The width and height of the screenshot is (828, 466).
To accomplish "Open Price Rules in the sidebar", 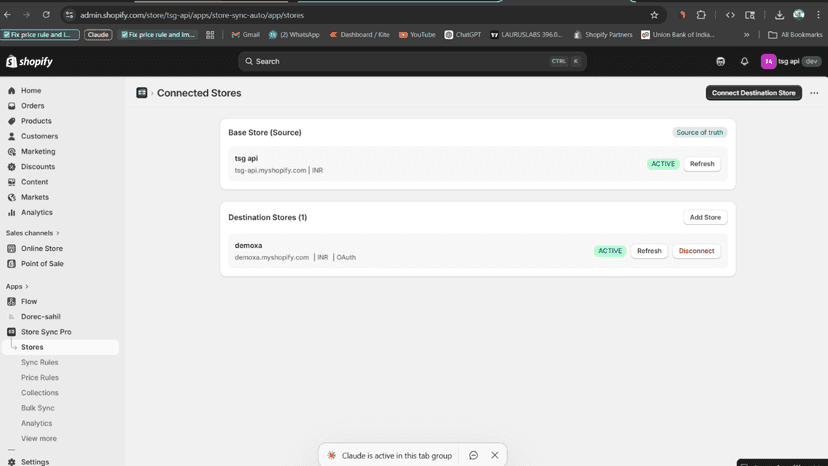I will coord(40,377).
